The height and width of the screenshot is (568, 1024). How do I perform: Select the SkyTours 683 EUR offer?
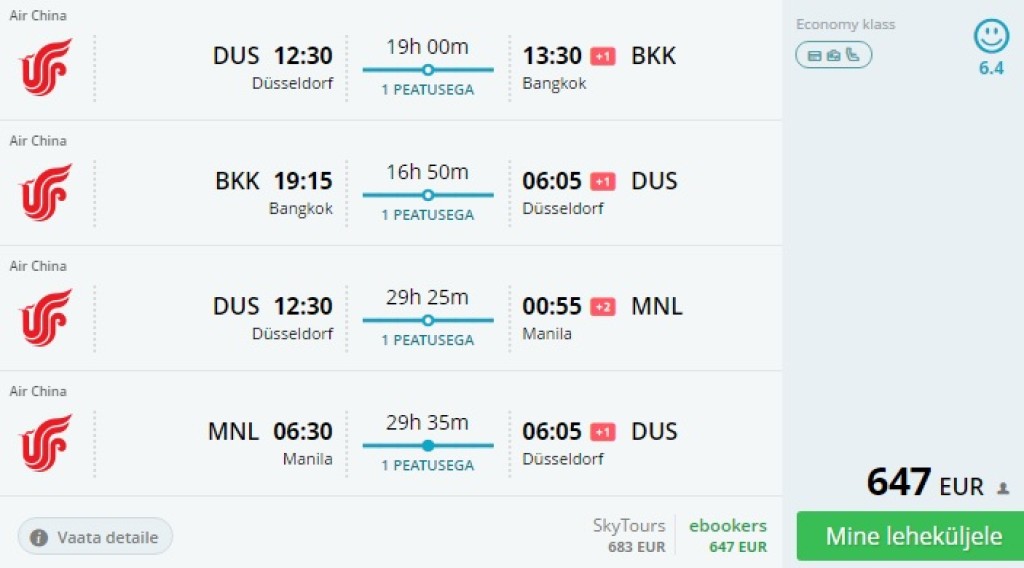point(629,536)
